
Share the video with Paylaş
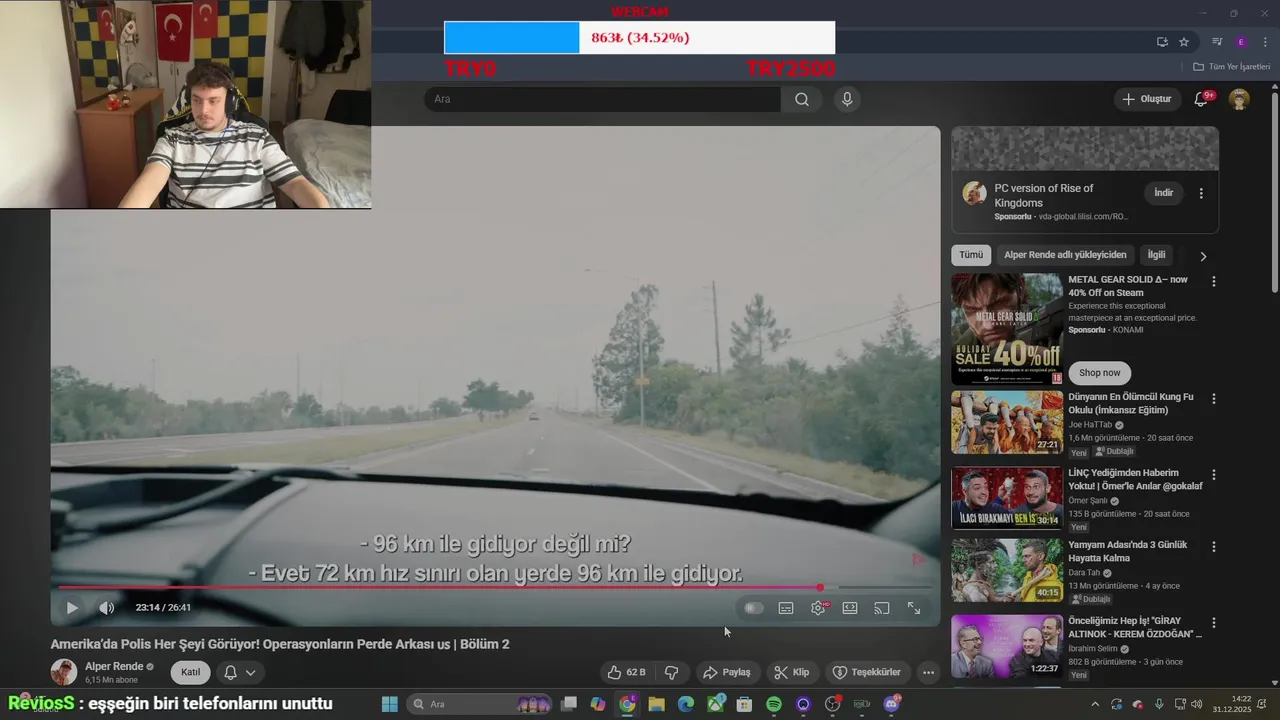pos(727,672)
